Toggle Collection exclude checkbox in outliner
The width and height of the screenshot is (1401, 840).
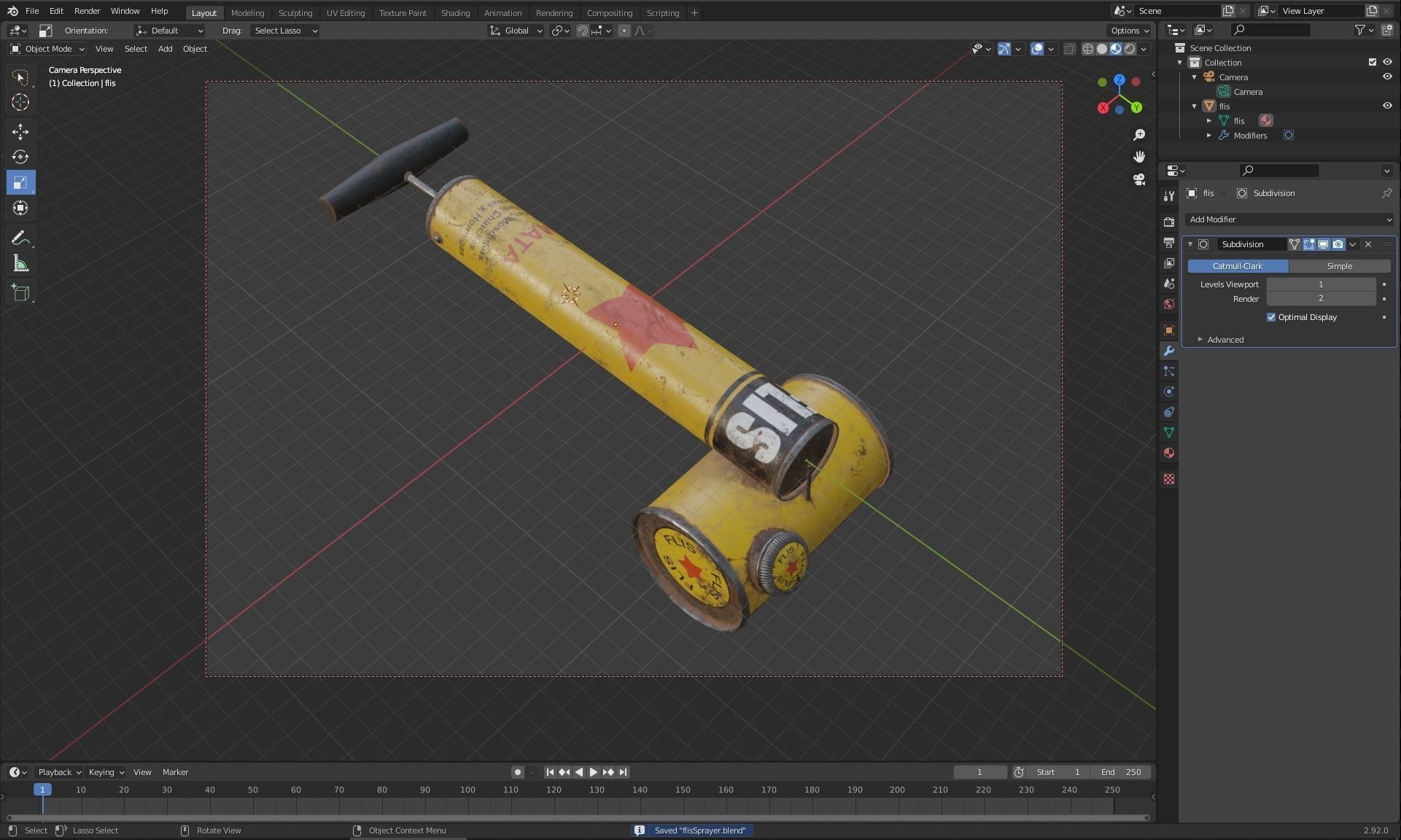[1373, 62]
